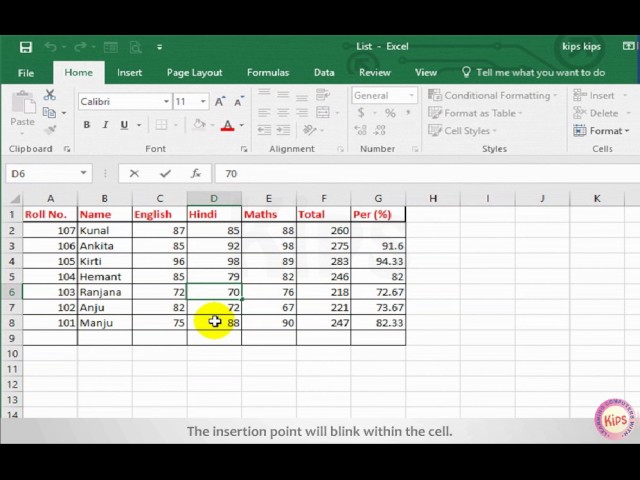Switch to the Review tab
This screenshot has height=480, width=640.
pos(375,73)
